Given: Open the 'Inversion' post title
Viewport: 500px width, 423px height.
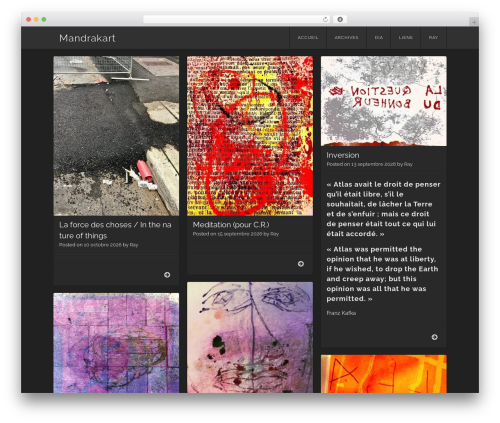Looking at the screenshot, I should (x=343, y=155).
